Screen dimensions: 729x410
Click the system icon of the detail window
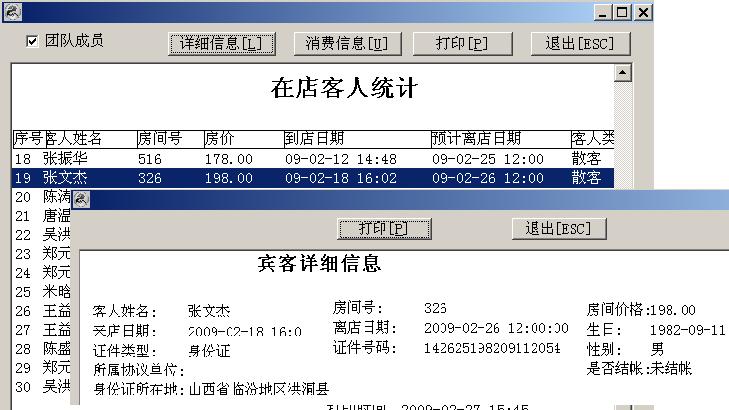tap(81, 200)
